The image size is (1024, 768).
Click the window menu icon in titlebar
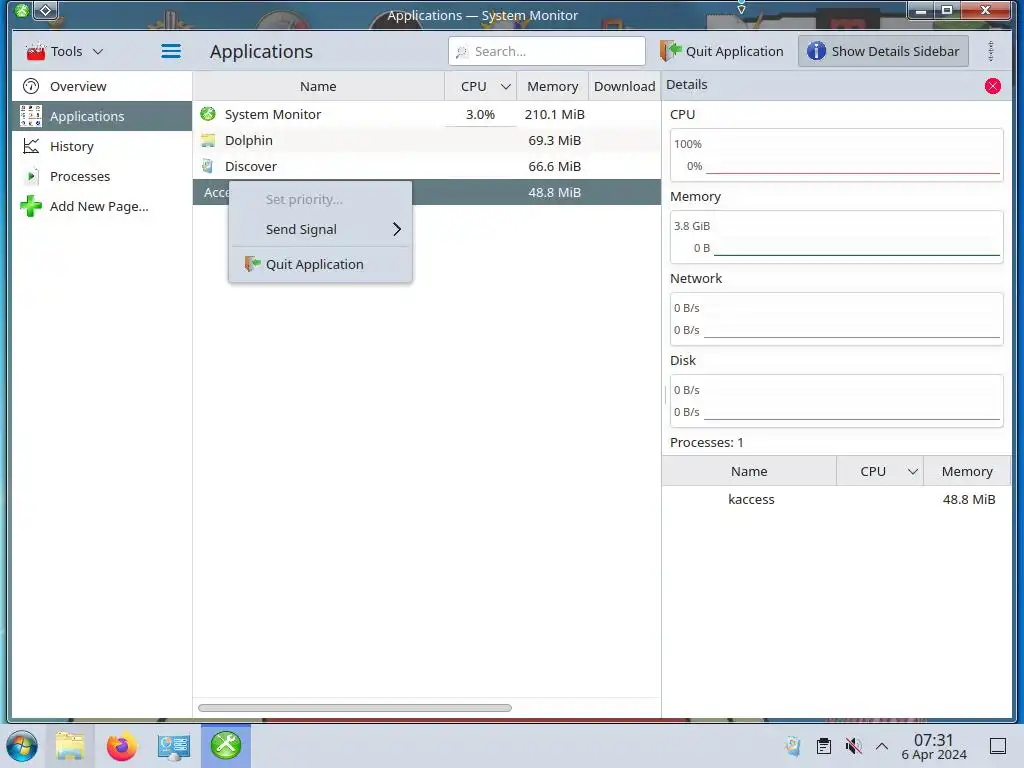(22, 10)
